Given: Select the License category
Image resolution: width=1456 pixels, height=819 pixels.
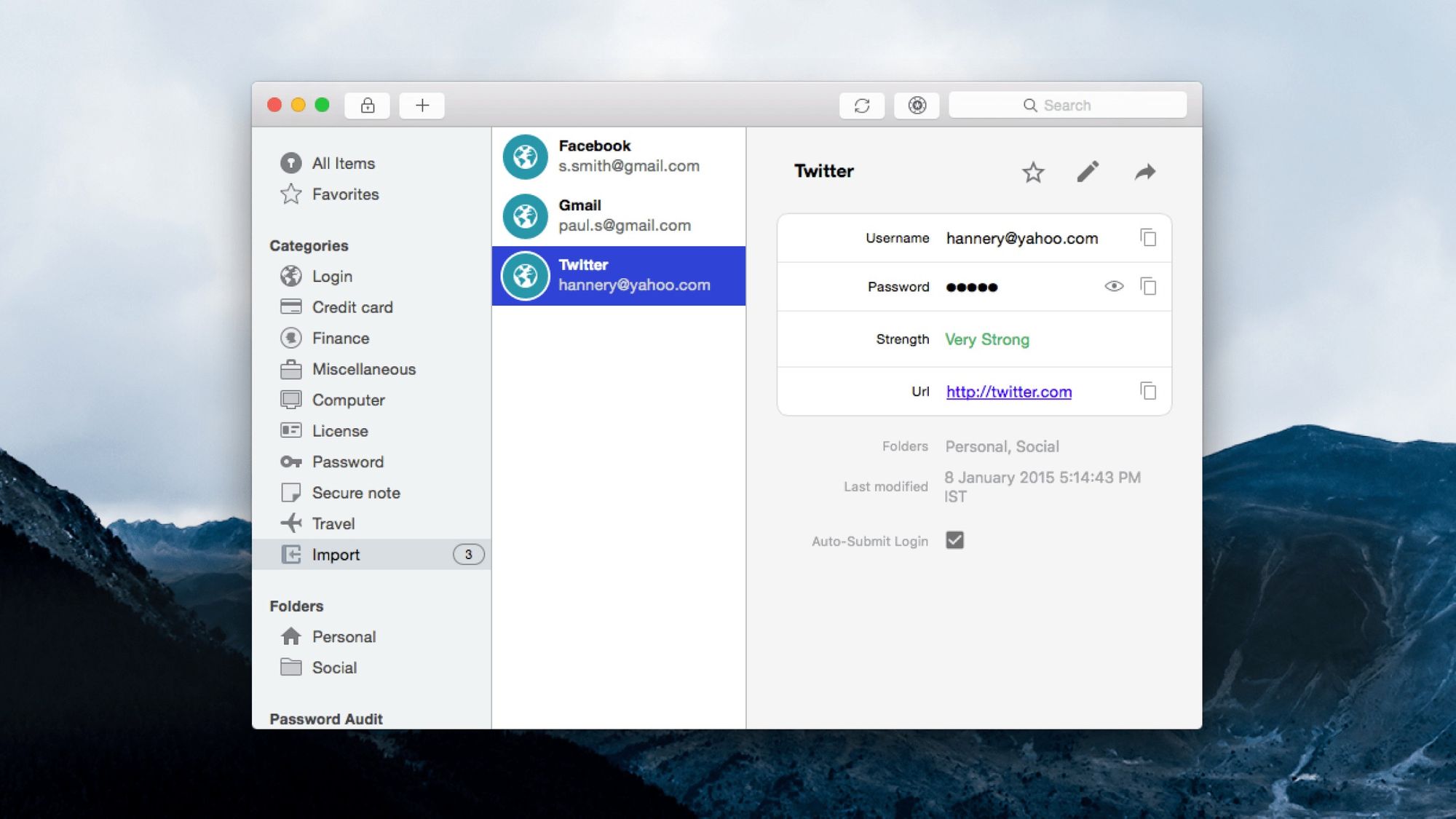Looking at the screenshot, I should (x=340, y=431).
